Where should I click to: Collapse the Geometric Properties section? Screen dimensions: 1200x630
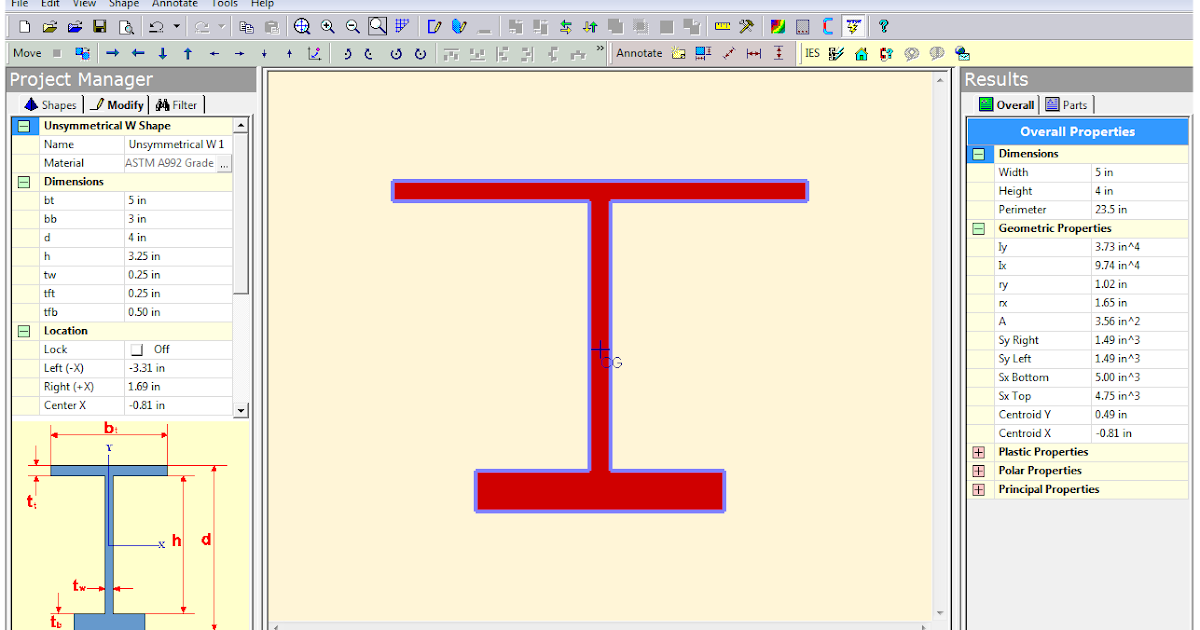(977, 228)
